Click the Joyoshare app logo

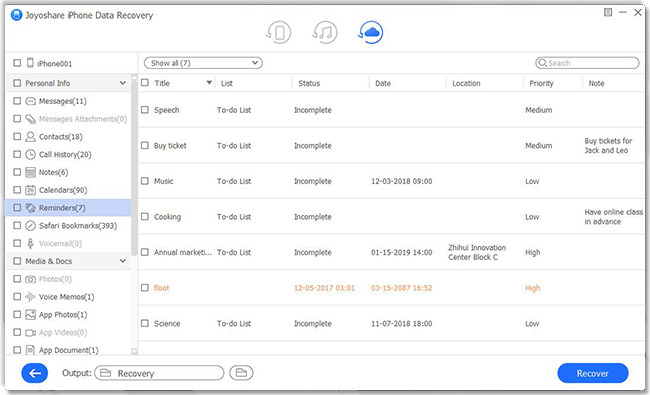[17, 15]
